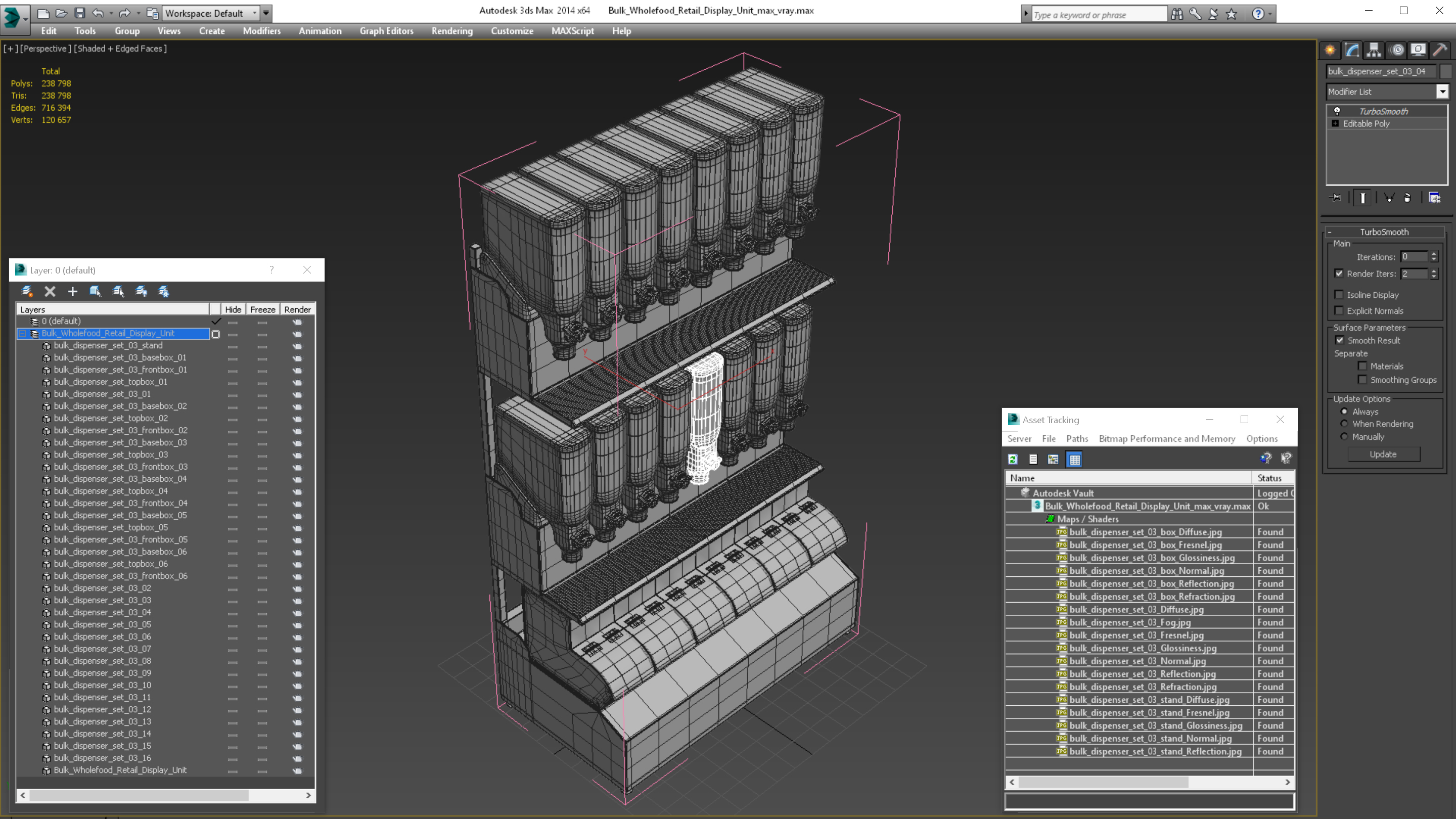Viewport: 1456px width, 819px height.
Task: Open the Paths menu in Asset Tracking
Action: coord(1077,439)
